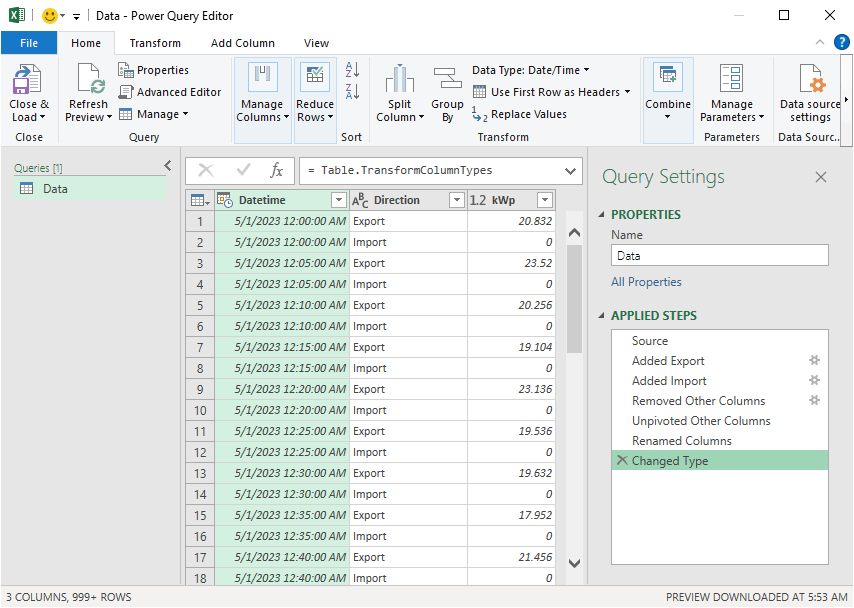Select the Source step

pos(719,341)
